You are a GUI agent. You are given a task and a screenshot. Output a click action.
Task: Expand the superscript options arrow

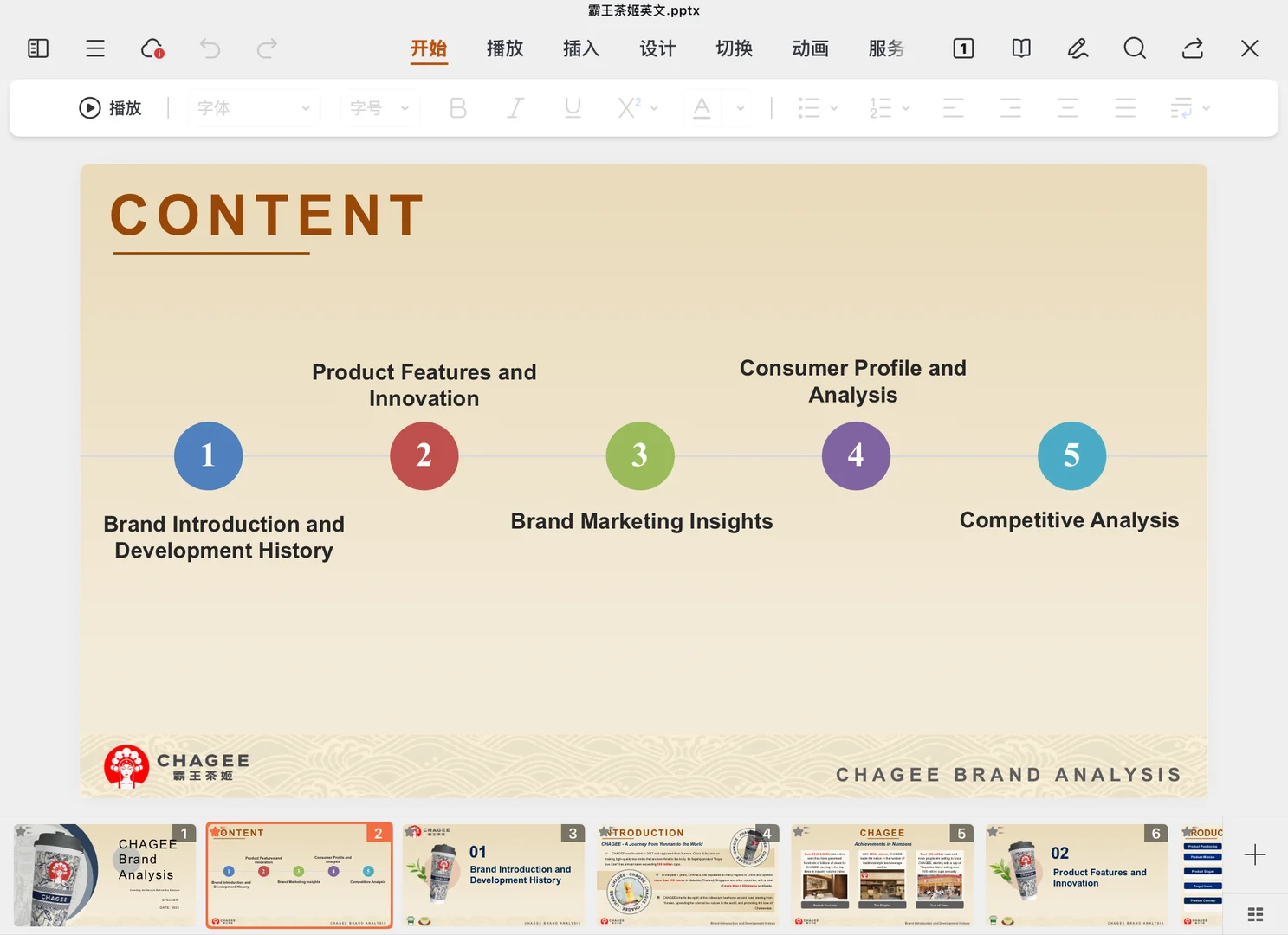(x=654, y=108)
